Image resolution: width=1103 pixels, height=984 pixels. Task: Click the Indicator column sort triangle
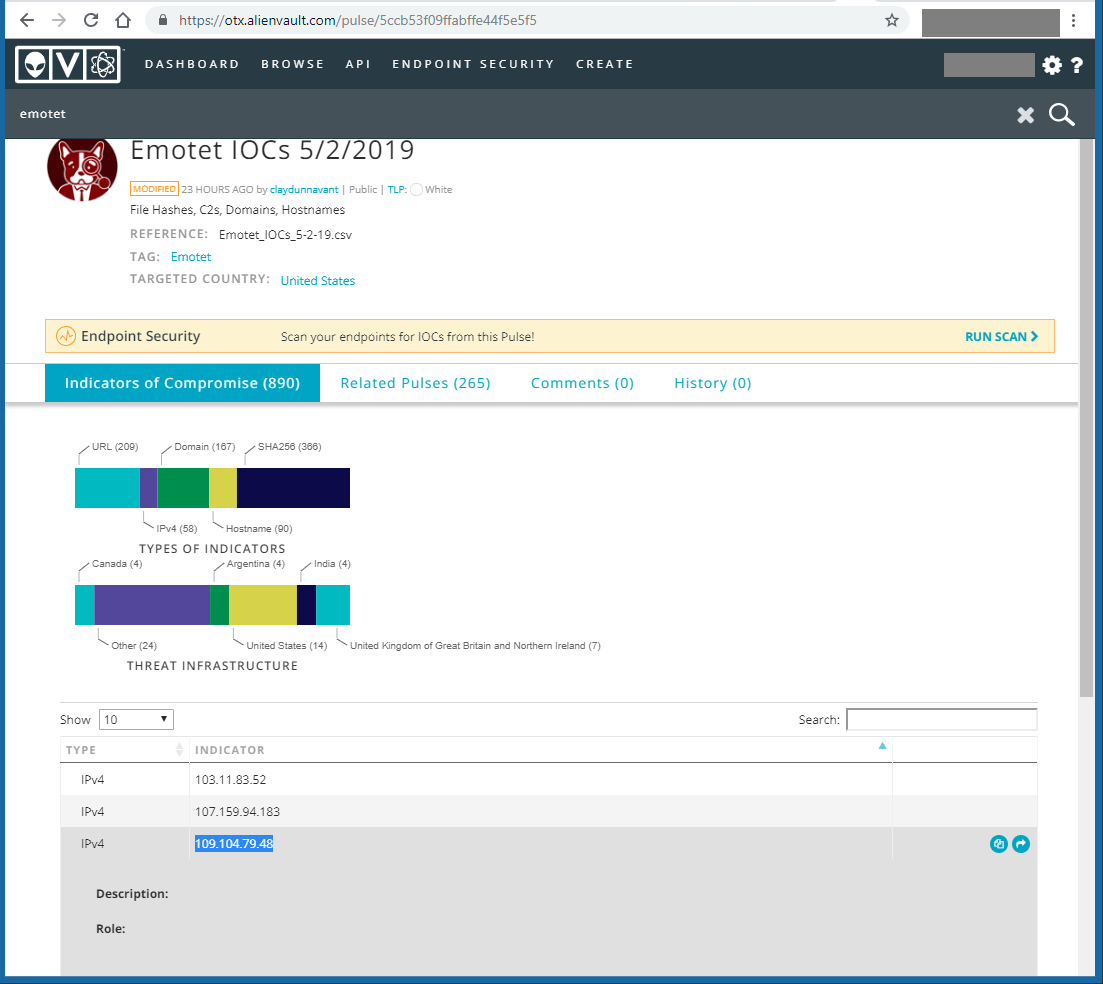click(882, 746)
